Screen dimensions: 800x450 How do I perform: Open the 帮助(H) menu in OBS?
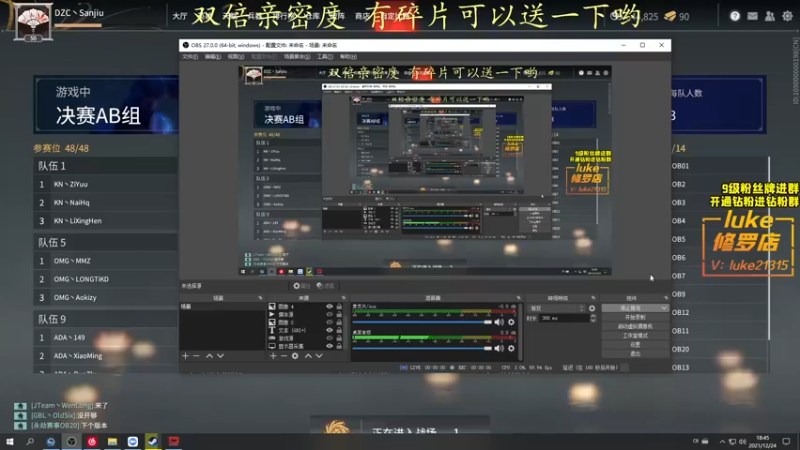(348, 57)
